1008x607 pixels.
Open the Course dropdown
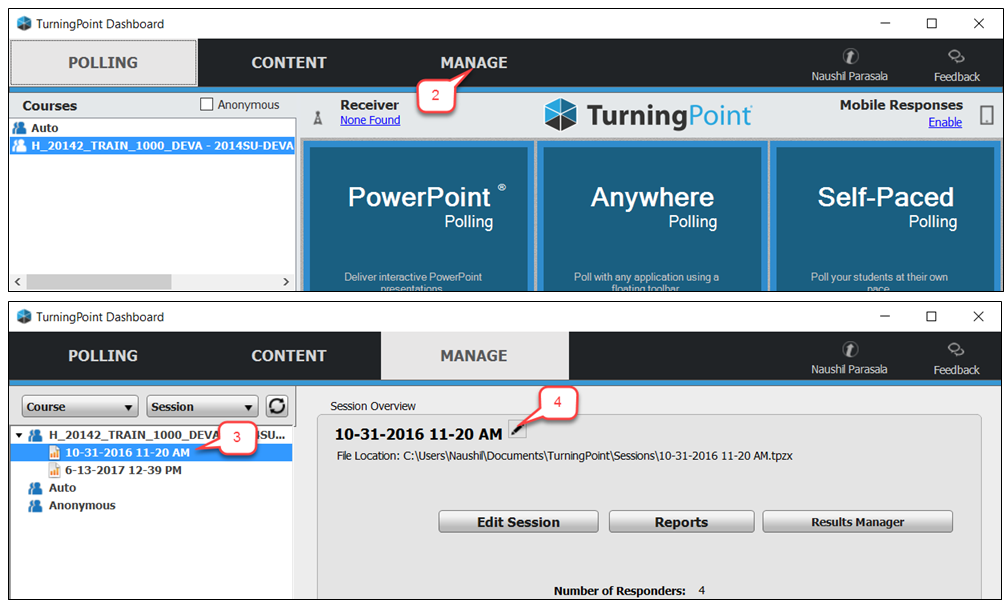pyautogui.click(x=80, y=406)
